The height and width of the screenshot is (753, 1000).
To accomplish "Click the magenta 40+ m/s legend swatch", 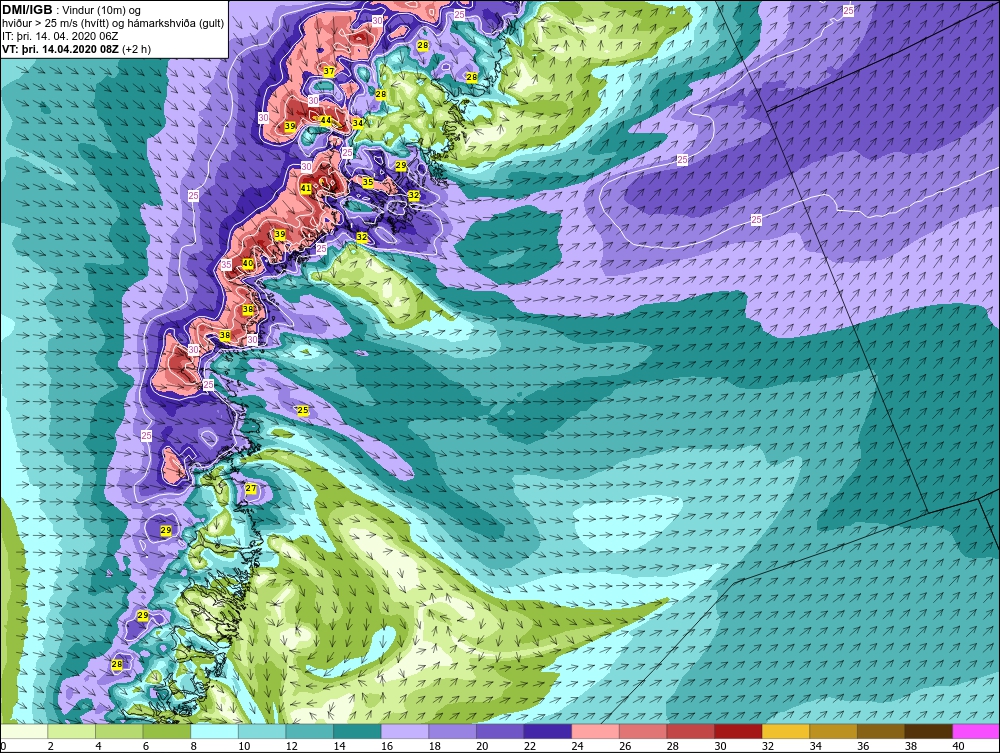I will [976, 731].
